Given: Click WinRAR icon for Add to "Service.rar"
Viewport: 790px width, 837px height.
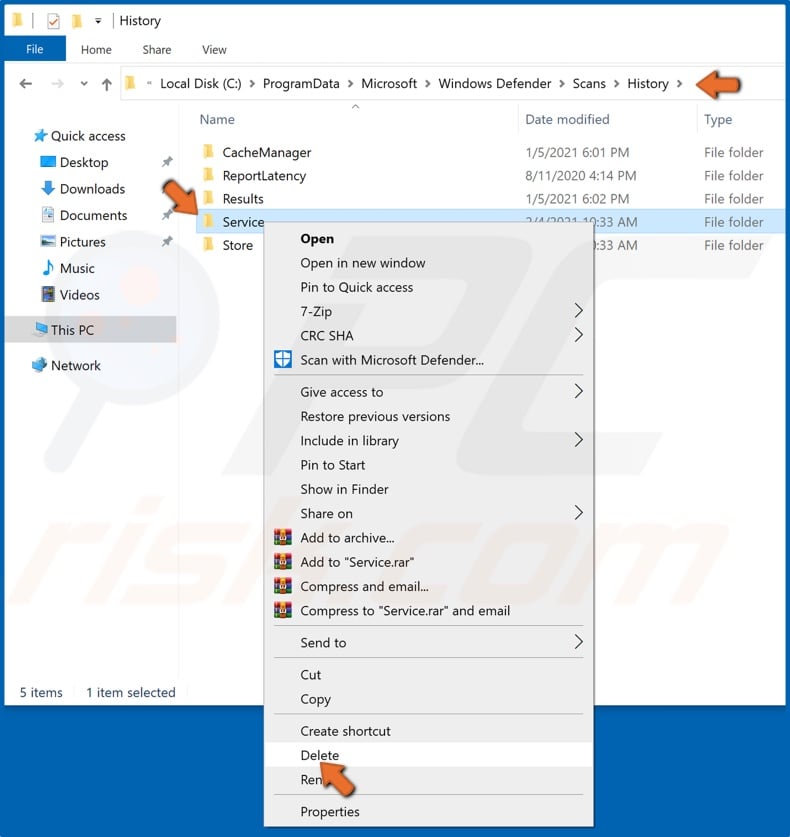Looking at the screenshot, I should coord(283,562).
